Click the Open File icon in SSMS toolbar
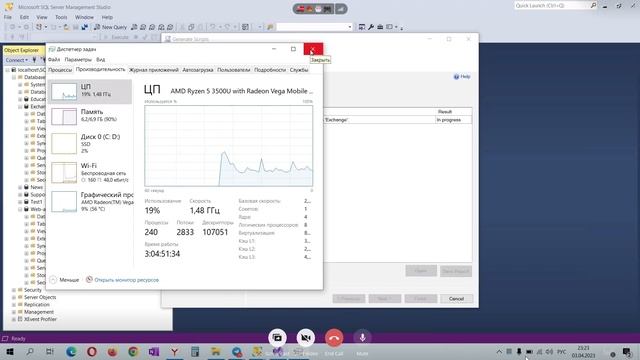The width and height of the screenshot is (640, 360). (x=66, y=27)
